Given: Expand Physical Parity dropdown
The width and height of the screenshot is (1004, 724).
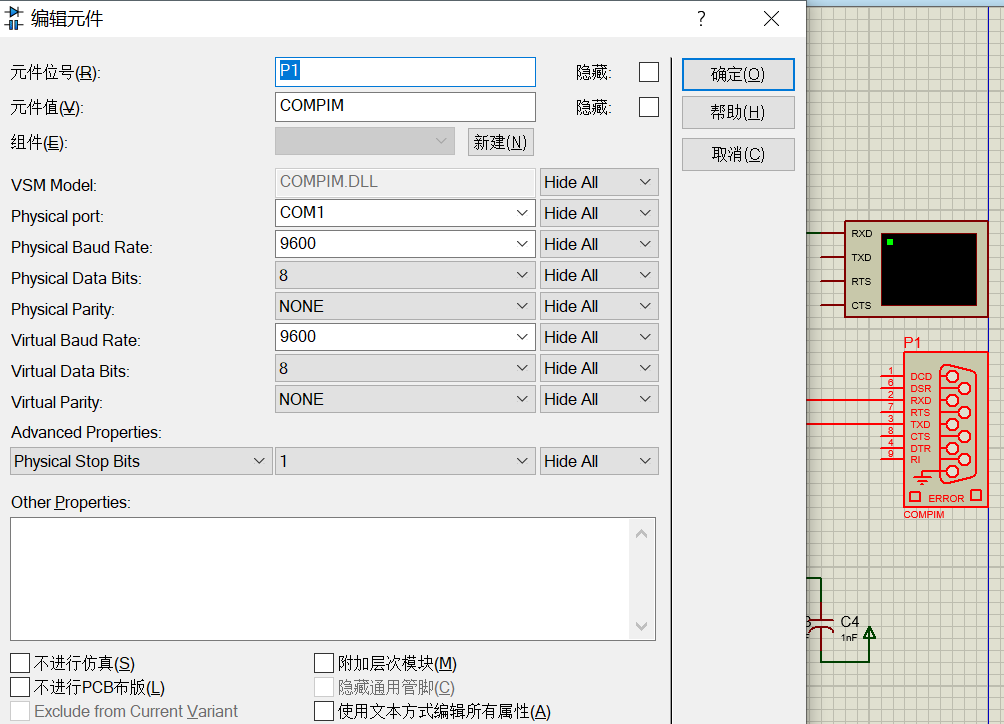Looking at the screenshot, I should pos(405,306).
